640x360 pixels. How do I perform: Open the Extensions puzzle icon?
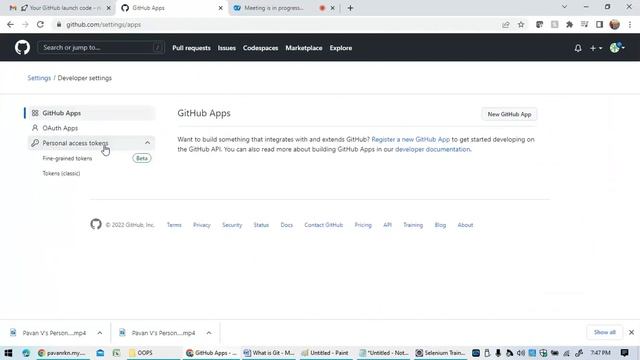coord(569,24)
